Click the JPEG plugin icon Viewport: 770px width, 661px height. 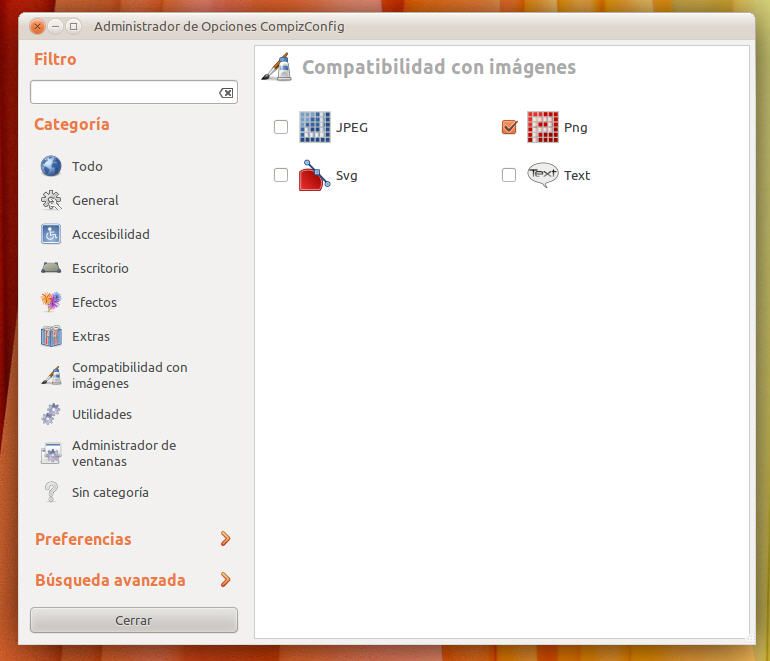click(314, 127)
